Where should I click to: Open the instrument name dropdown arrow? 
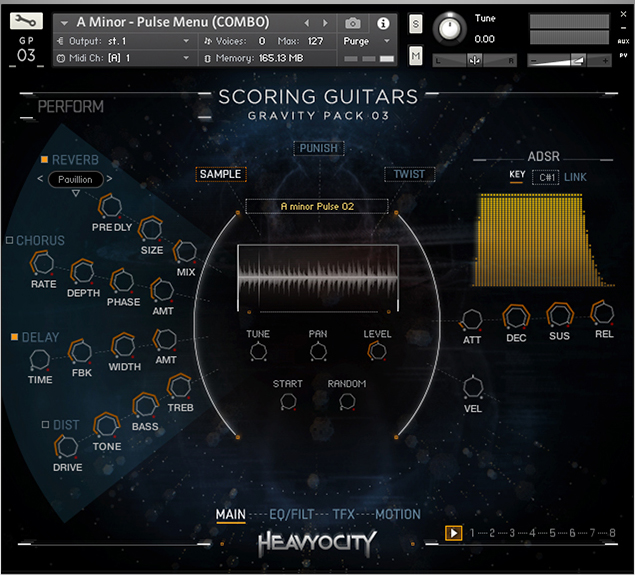(64, 23)
